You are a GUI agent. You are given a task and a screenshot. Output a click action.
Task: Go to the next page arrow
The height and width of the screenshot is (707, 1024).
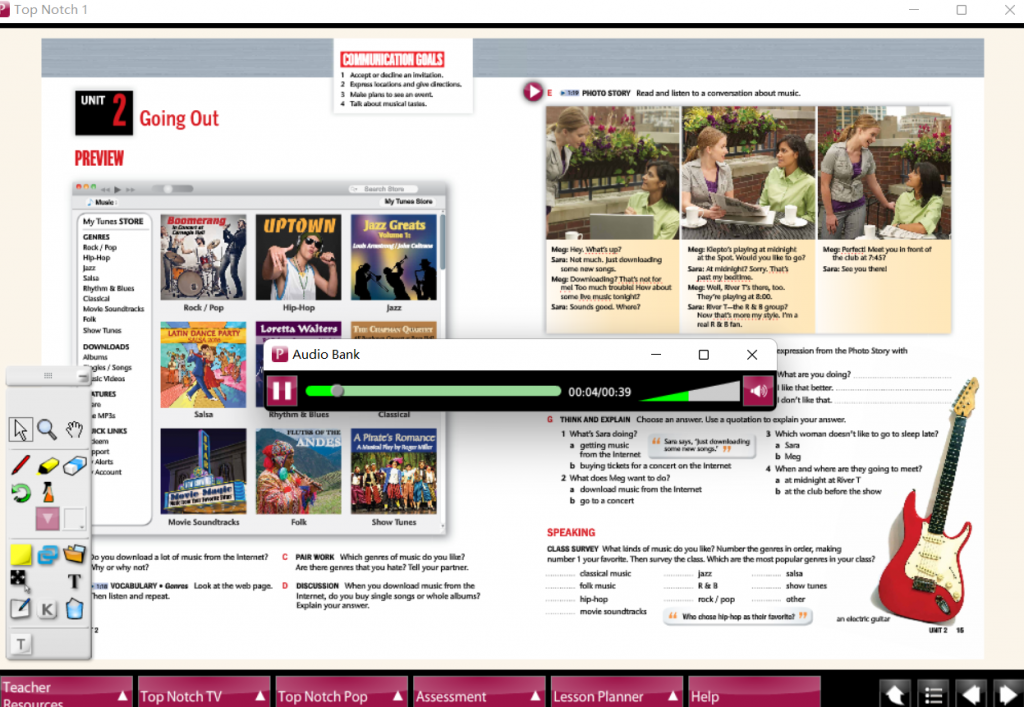coord(1007,693)
